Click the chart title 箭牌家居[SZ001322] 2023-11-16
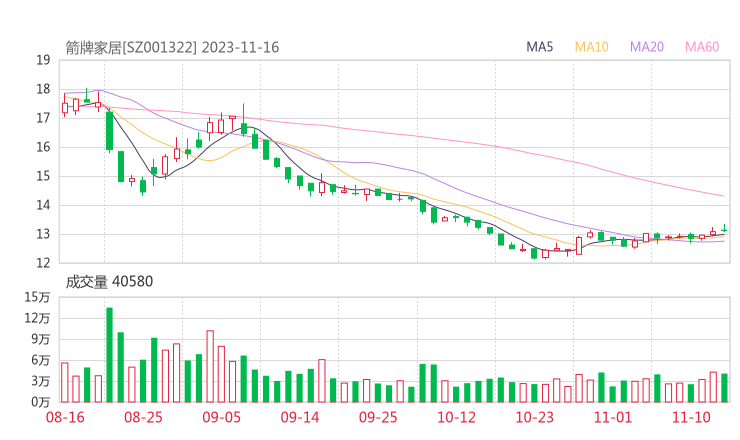The width and height of the screenshot is (740, 440). pyautogui.click(x=172, y=47)
